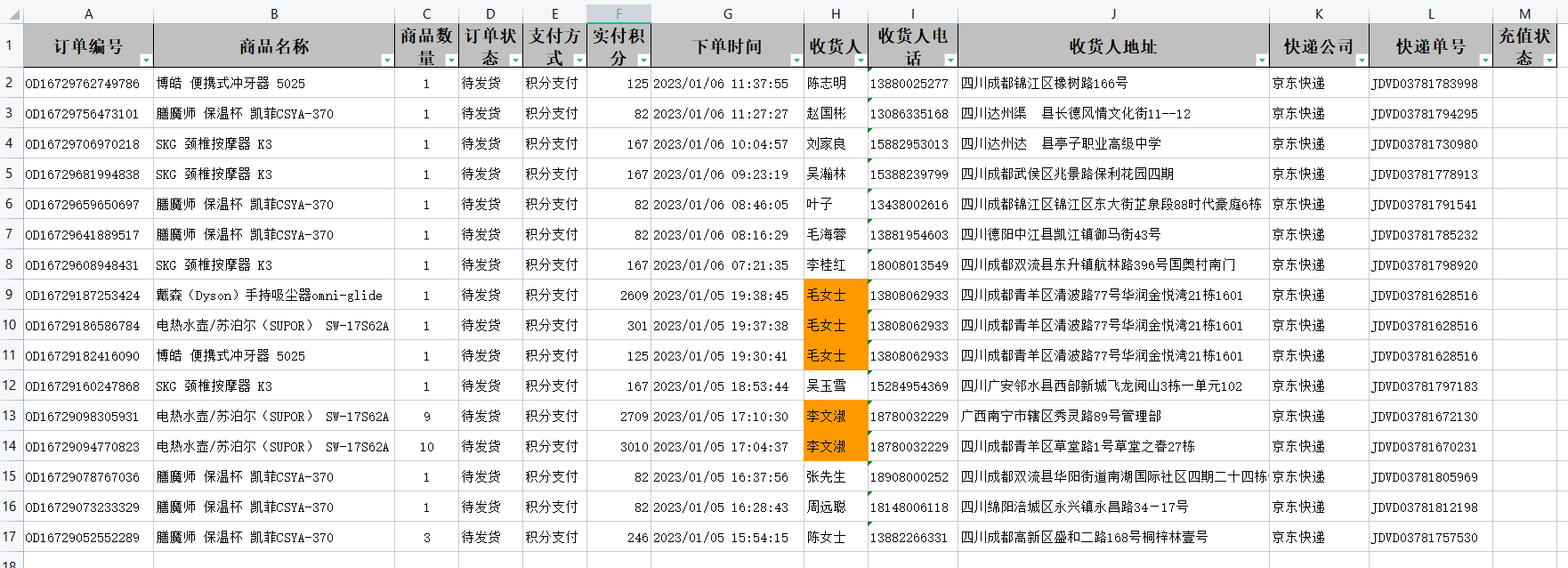Select row 9 header number

[x=10, y=295]
